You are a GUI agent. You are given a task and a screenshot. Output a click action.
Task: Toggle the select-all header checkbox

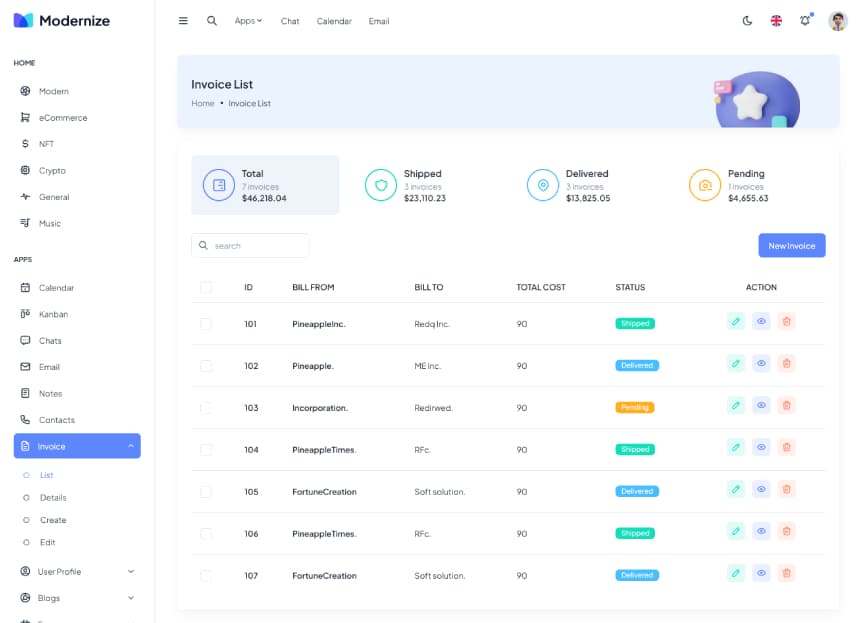tap(206, 288)
